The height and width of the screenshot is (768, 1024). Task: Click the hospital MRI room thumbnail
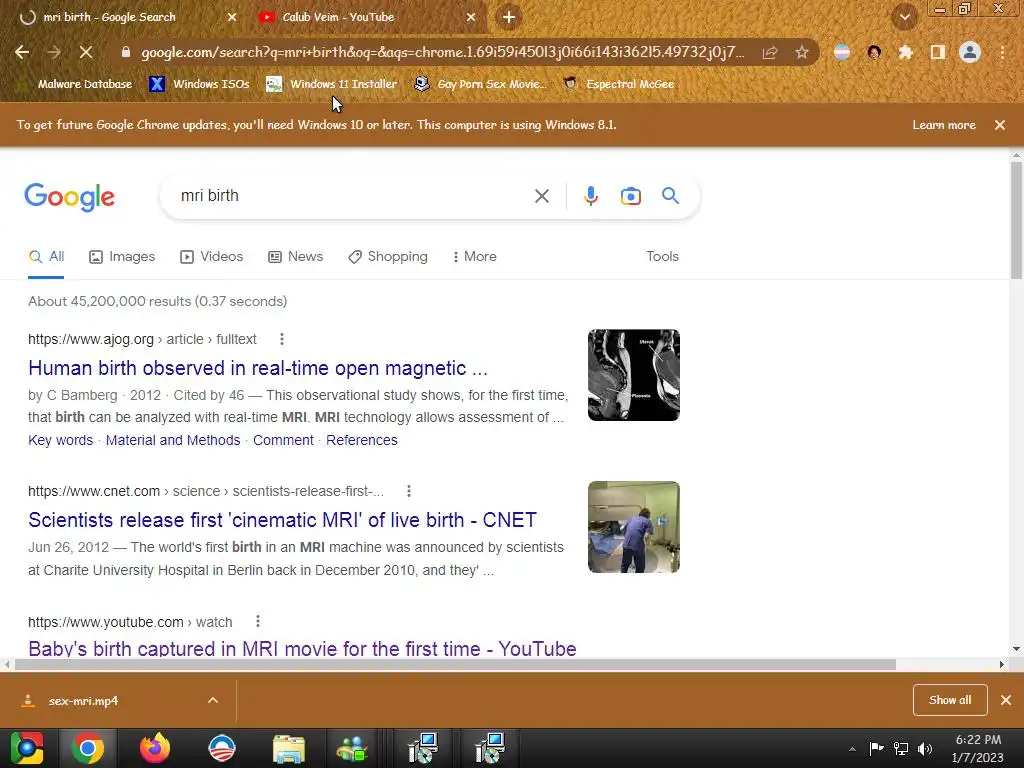click(633, 527)
